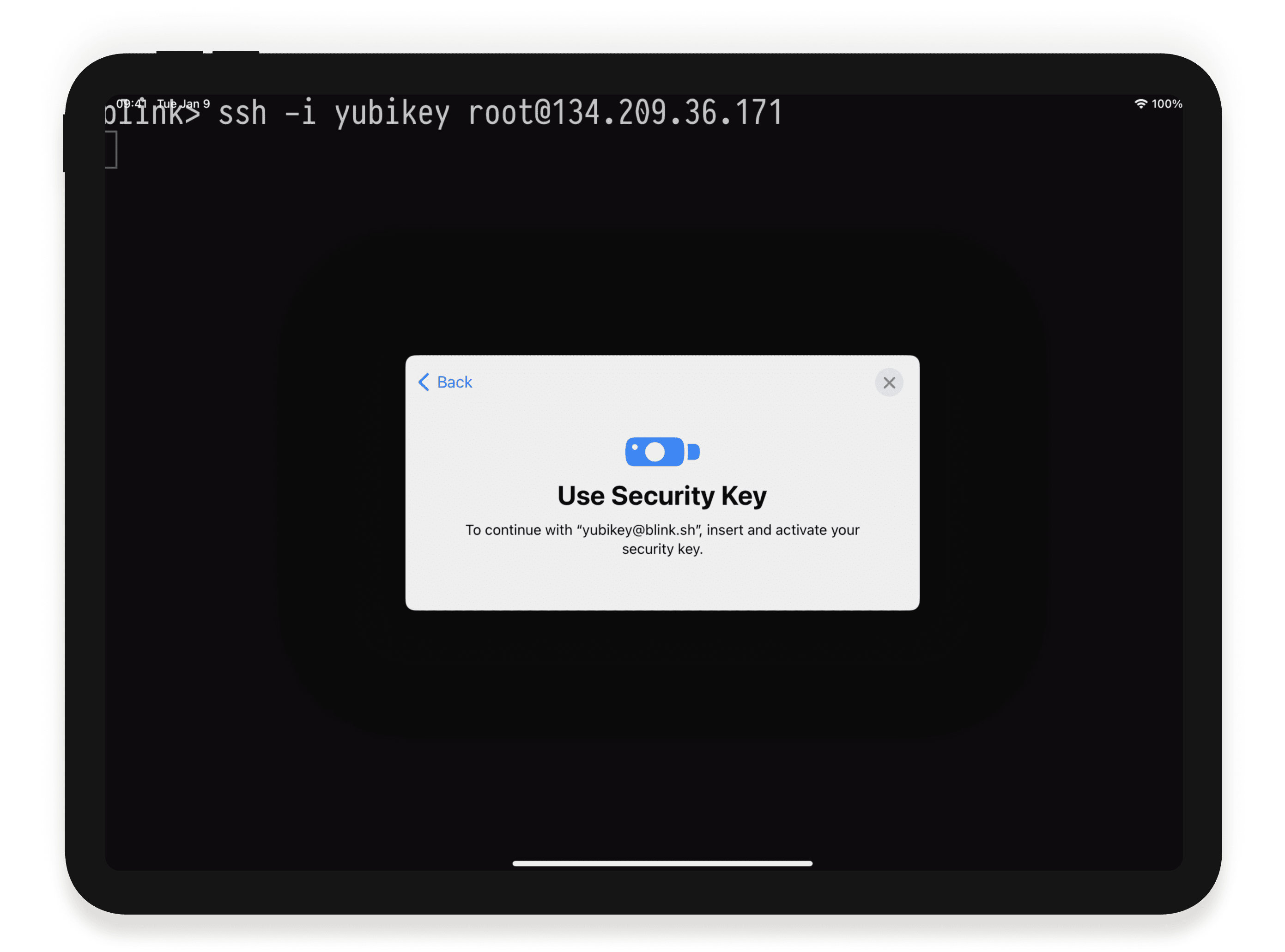Go back using the Back button

pos(444,382)
